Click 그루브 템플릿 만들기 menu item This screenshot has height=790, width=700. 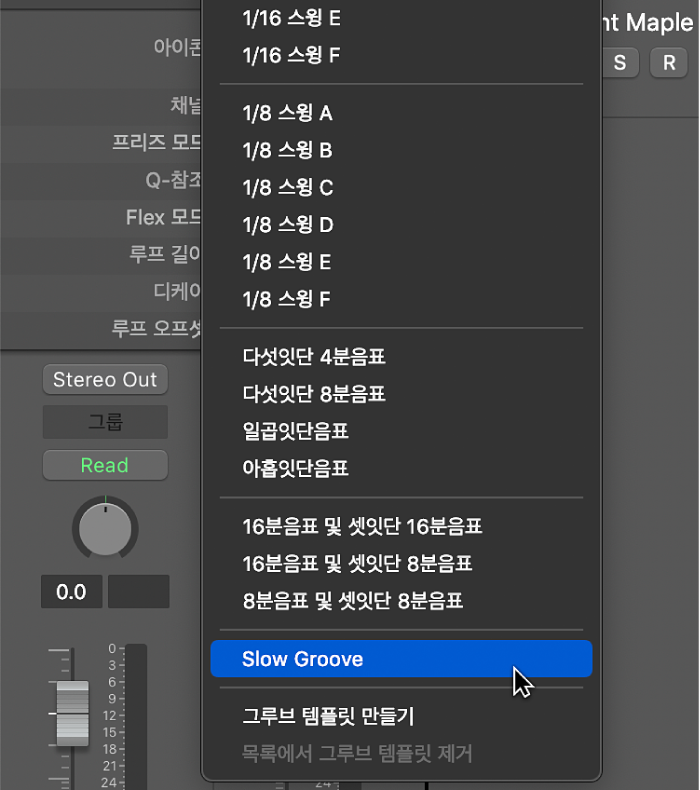pos(401,716)
